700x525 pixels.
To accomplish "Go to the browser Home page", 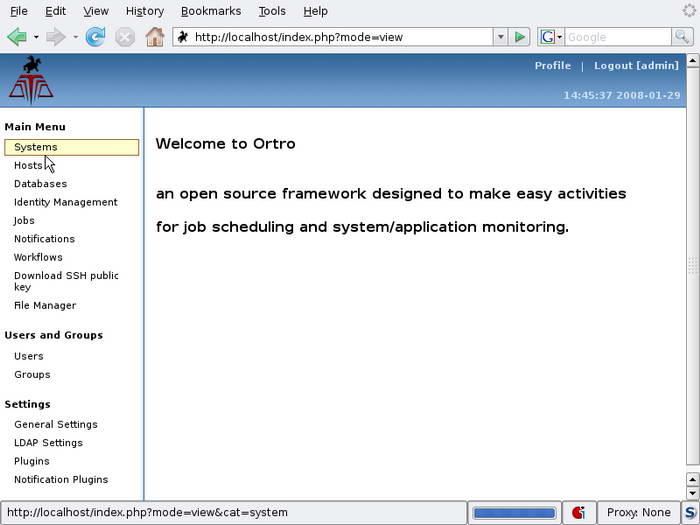I will tap(155, 37).
